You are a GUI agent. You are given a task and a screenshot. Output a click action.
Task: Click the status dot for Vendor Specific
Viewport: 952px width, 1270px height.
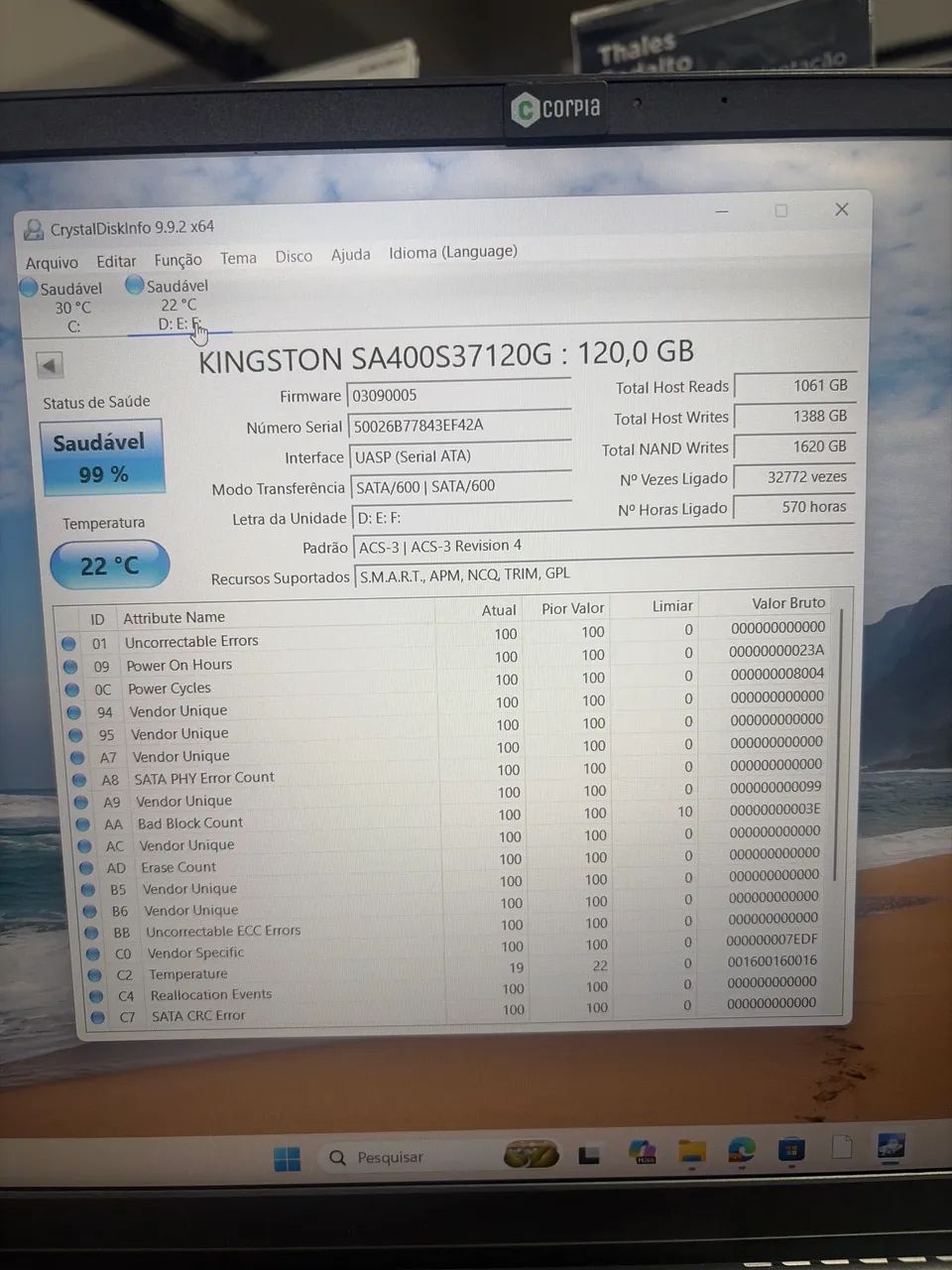[93, 953]
